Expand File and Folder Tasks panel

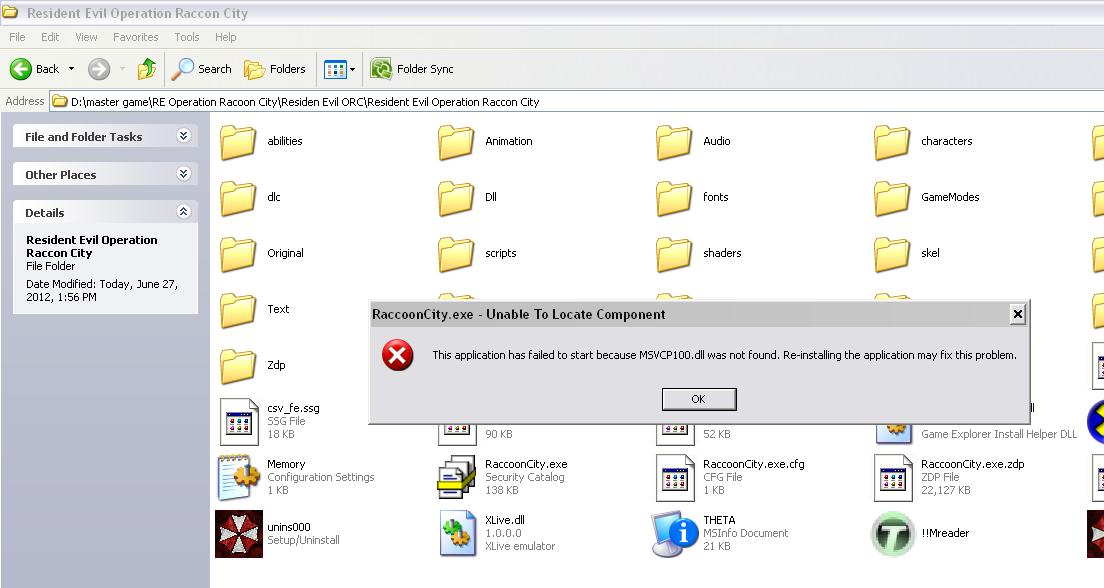pos(183,136)
